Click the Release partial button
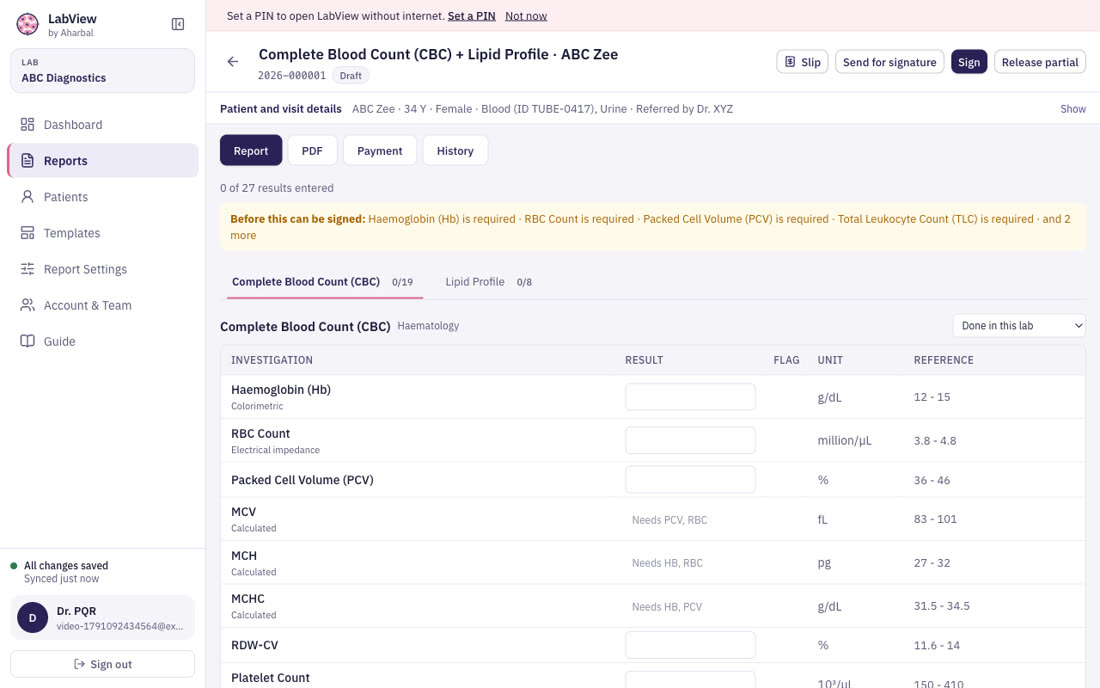Viewport: 1100px width, 688px height. [1040, 62]
